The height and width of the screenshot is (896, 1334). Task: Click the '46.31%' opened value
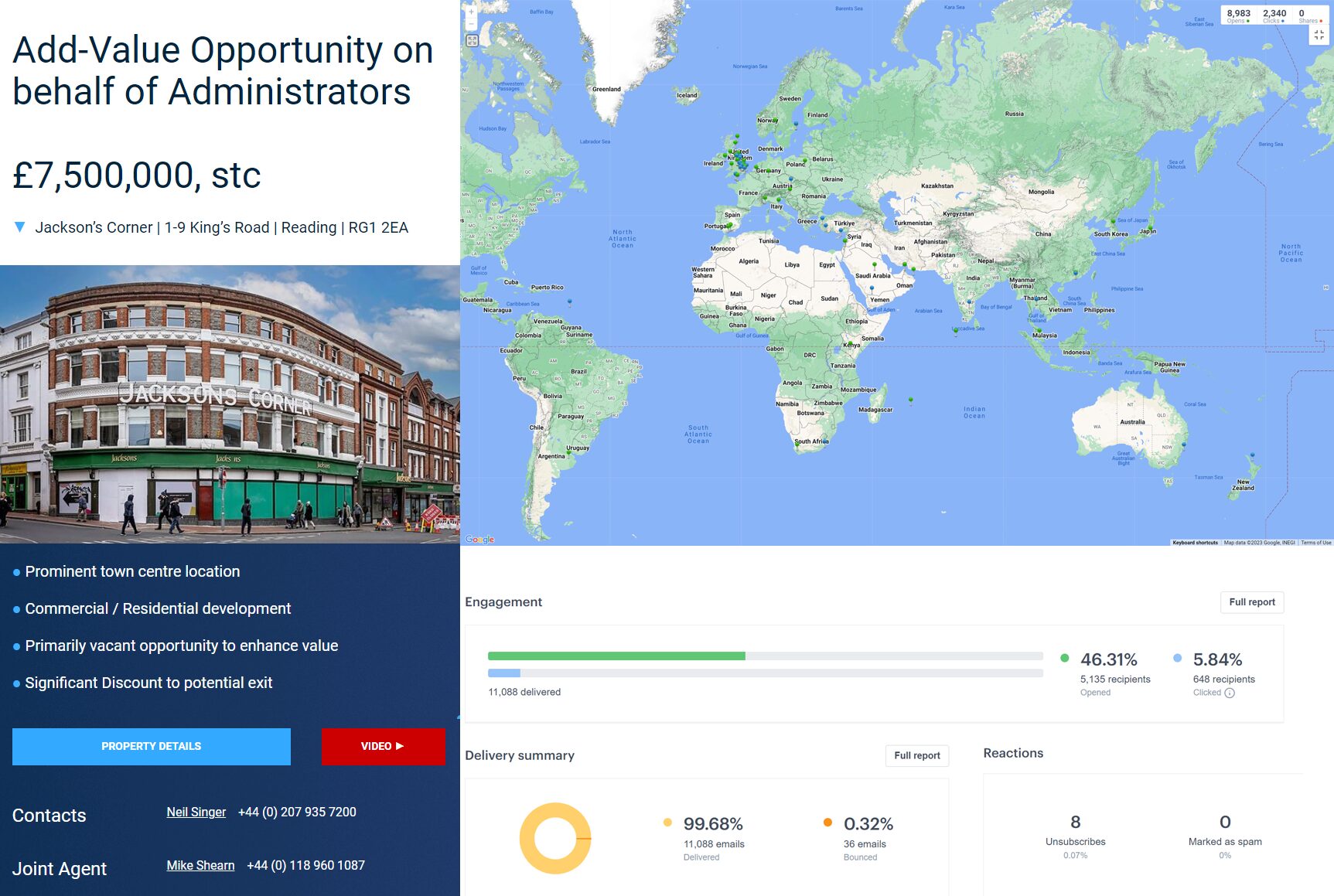click(x=1108, y=659)
